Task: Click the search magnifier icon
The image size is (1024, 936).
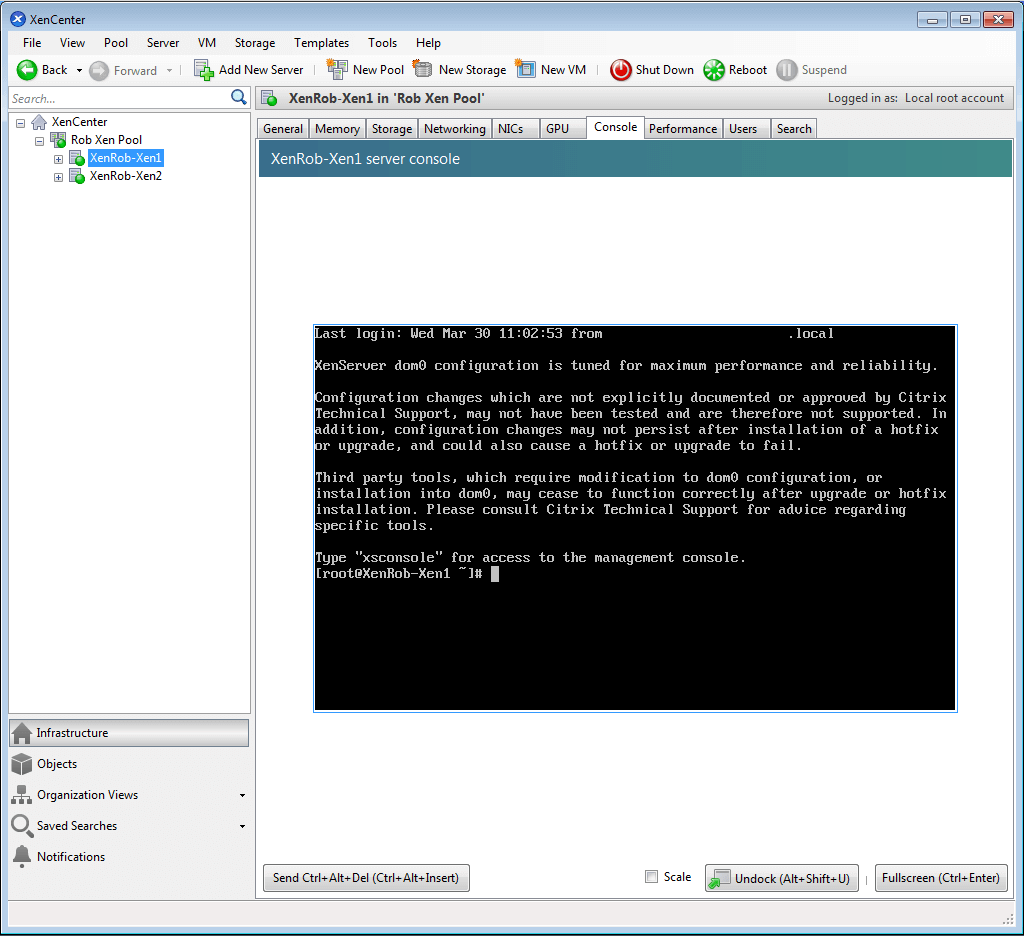Action: [x=239, y=98]
